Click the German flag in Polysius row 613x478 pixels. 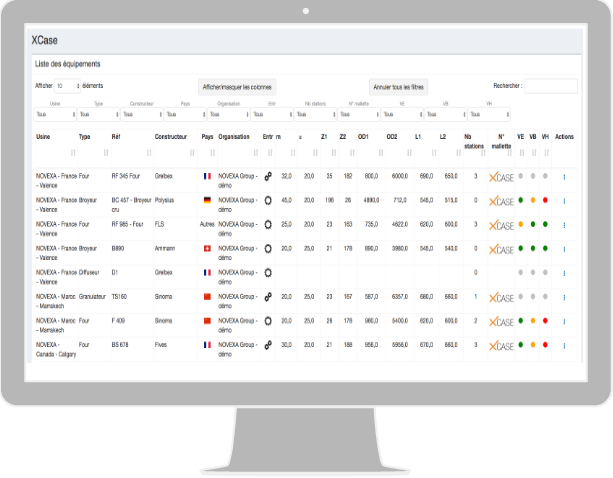pos(207,200)
